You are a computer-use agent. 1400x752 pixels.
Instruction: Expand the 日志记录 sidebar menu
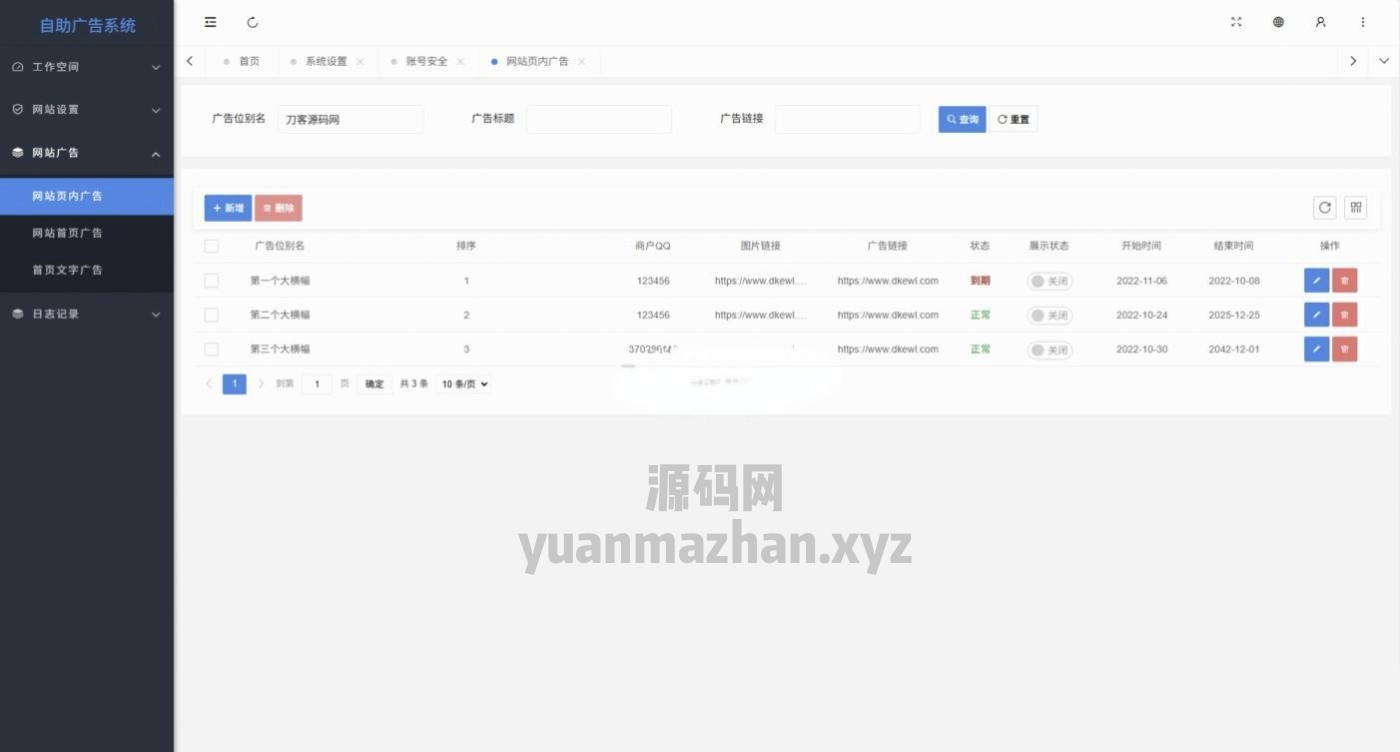[x=86, y=314]
